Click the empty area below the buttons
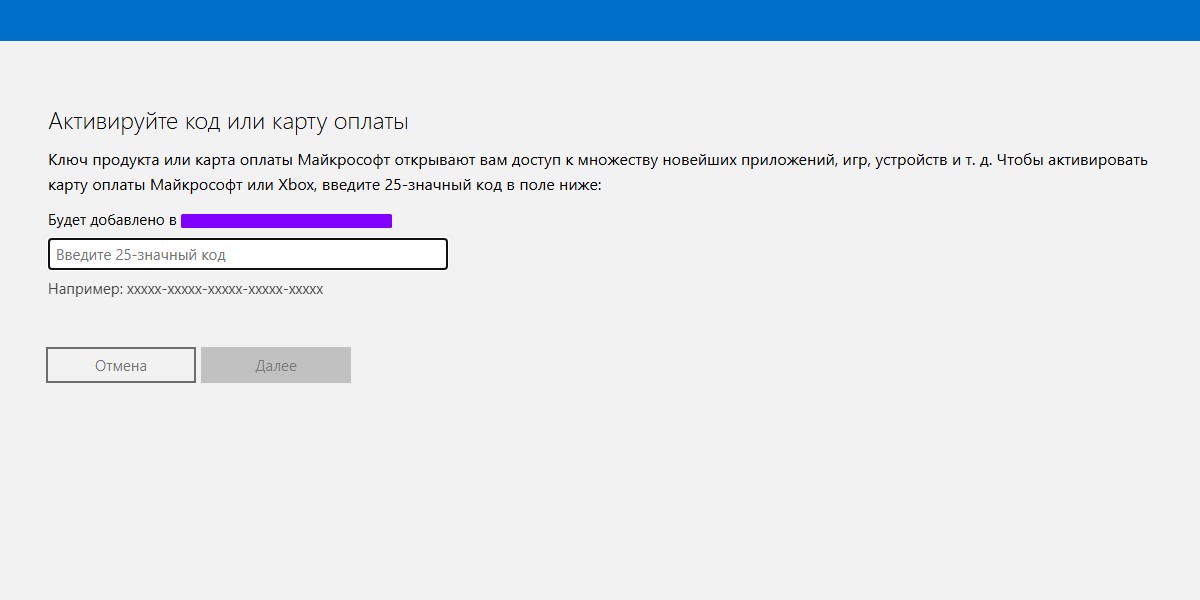 [300, 470]
